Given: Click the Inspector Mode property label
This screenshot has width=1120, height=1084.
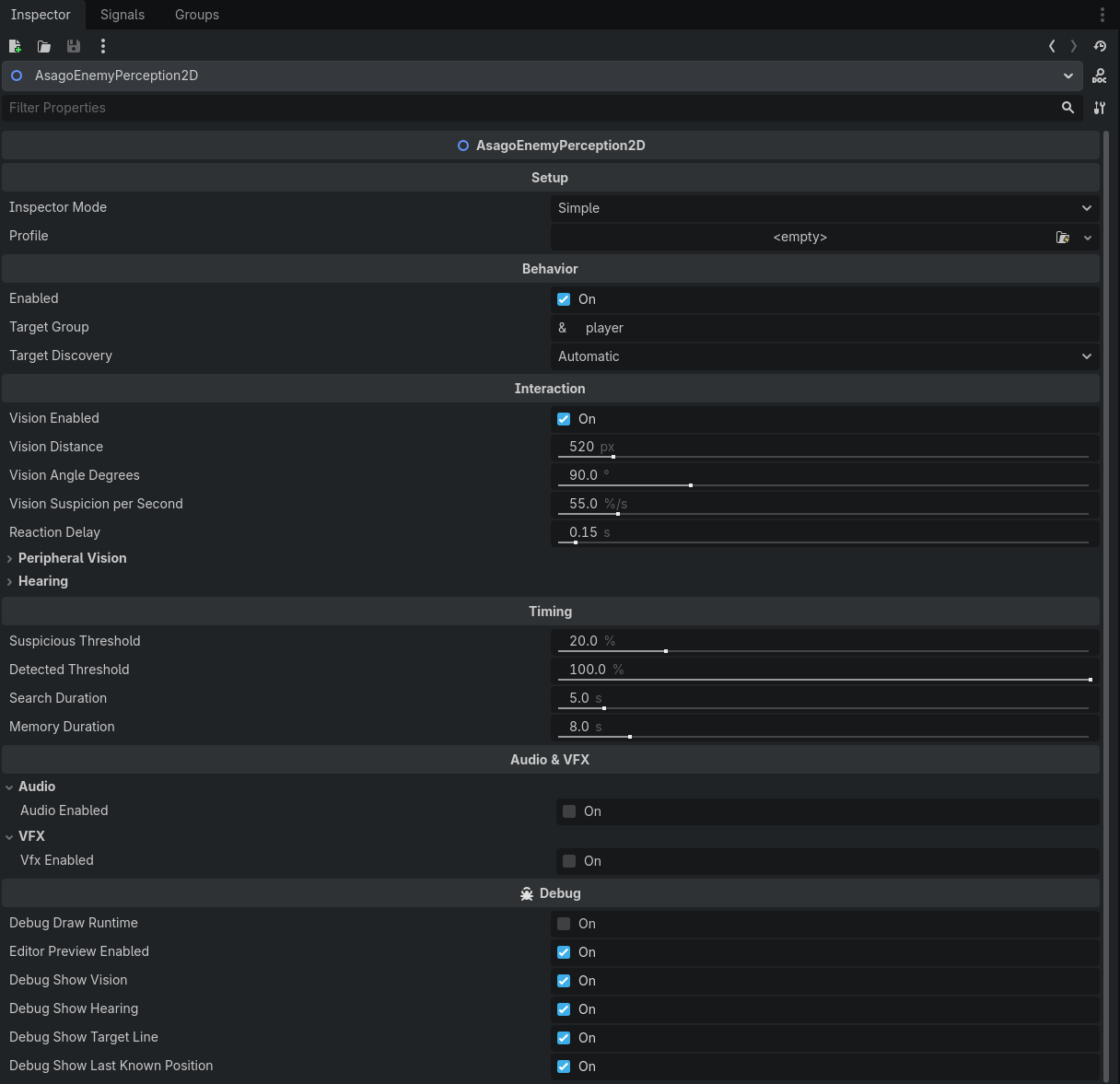Looking at the screenshot, I should coord(58,207).
